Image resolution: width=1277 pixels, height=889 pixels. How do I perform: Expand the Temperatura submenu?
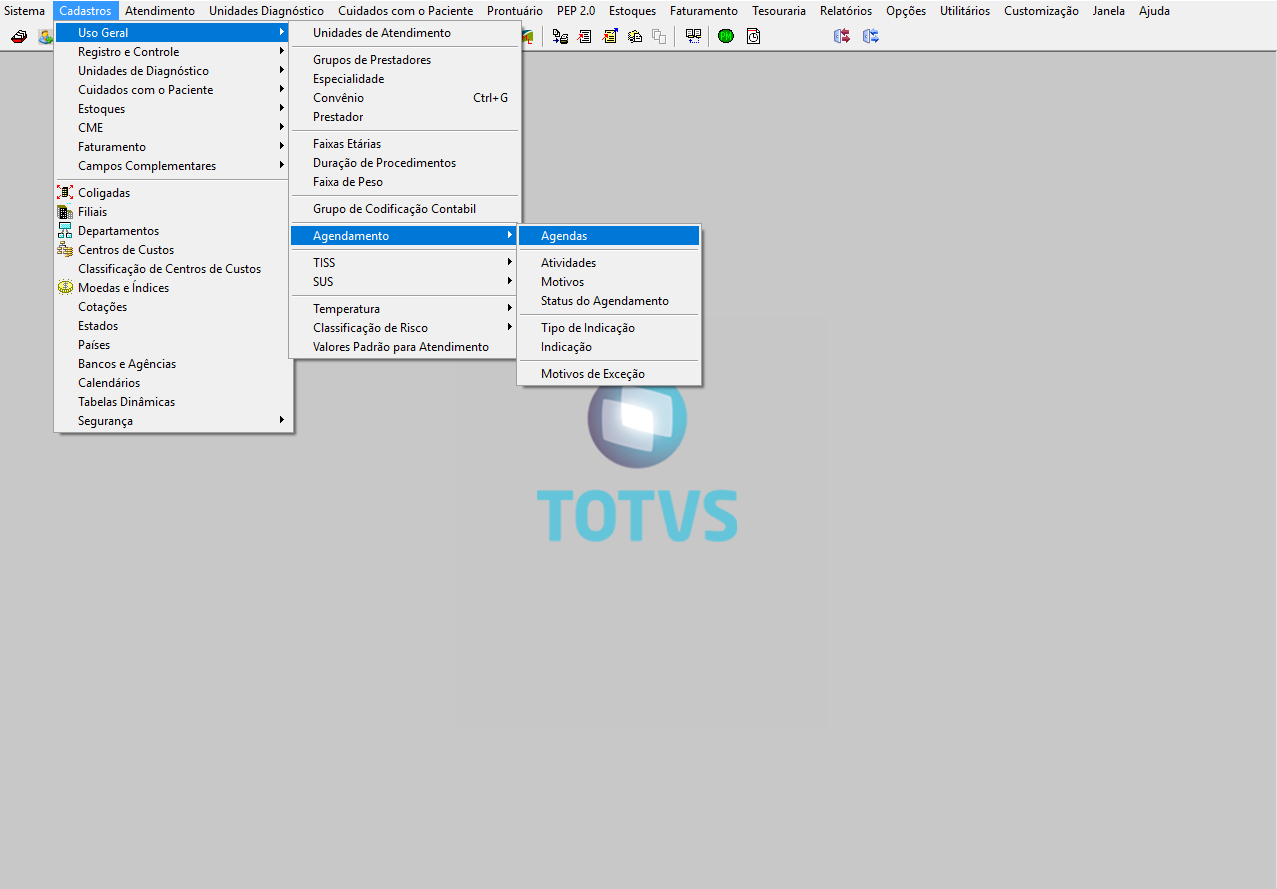pos(404,309)
